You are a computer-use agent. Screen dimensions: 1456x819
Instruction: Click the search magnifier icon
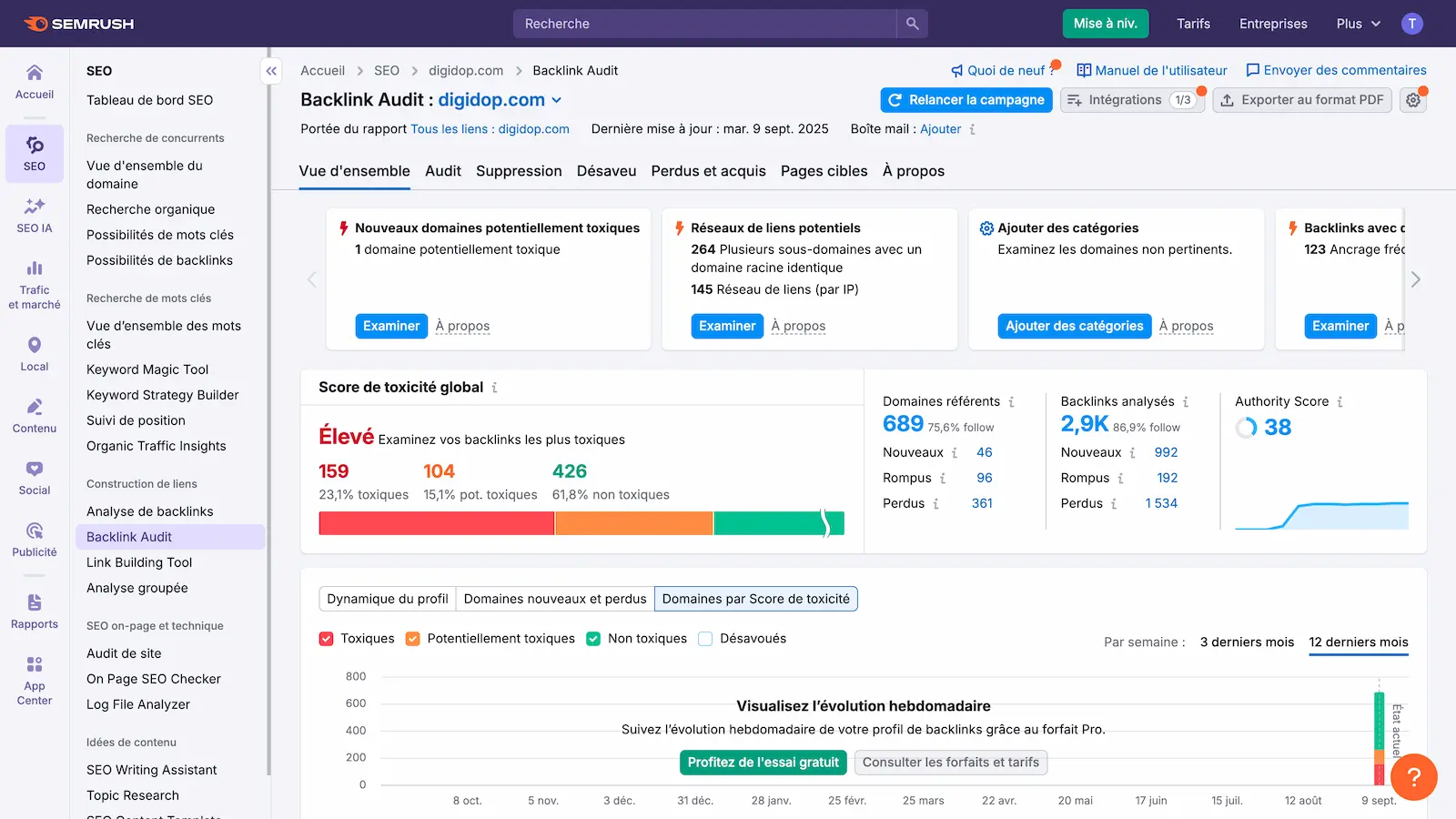coord(912,24)
